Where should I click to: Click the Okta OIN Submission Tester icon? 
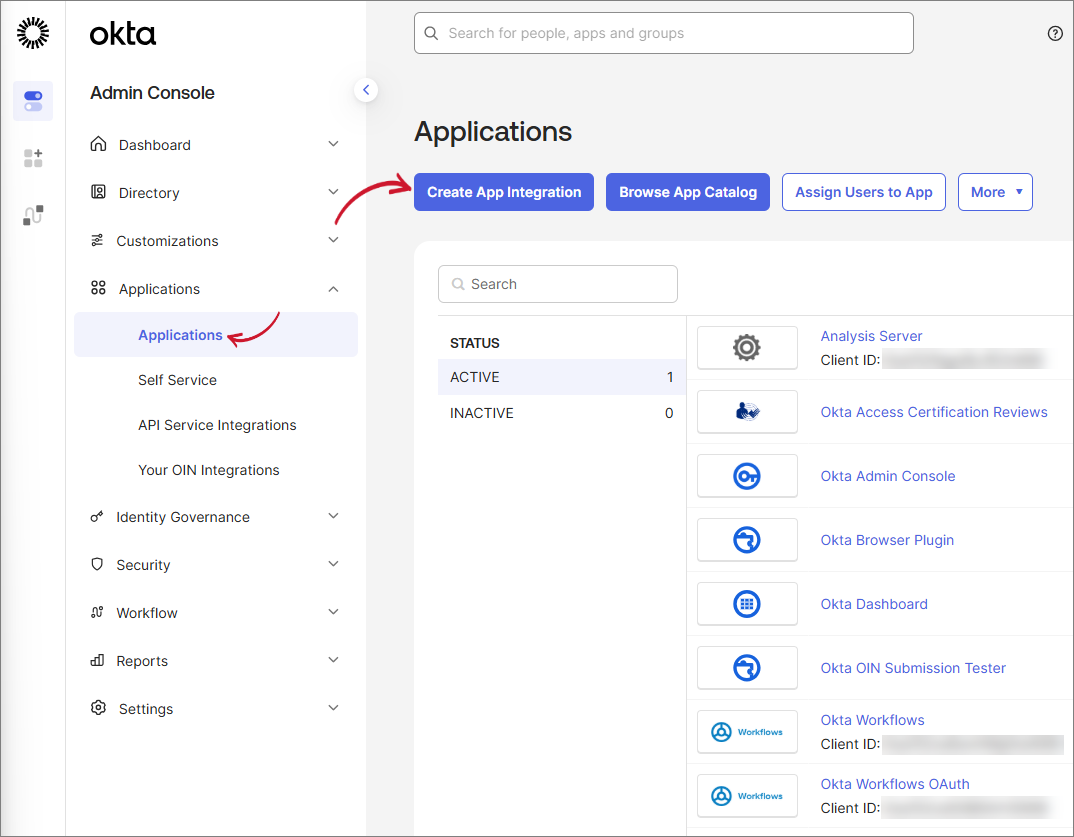click(747, 668)
